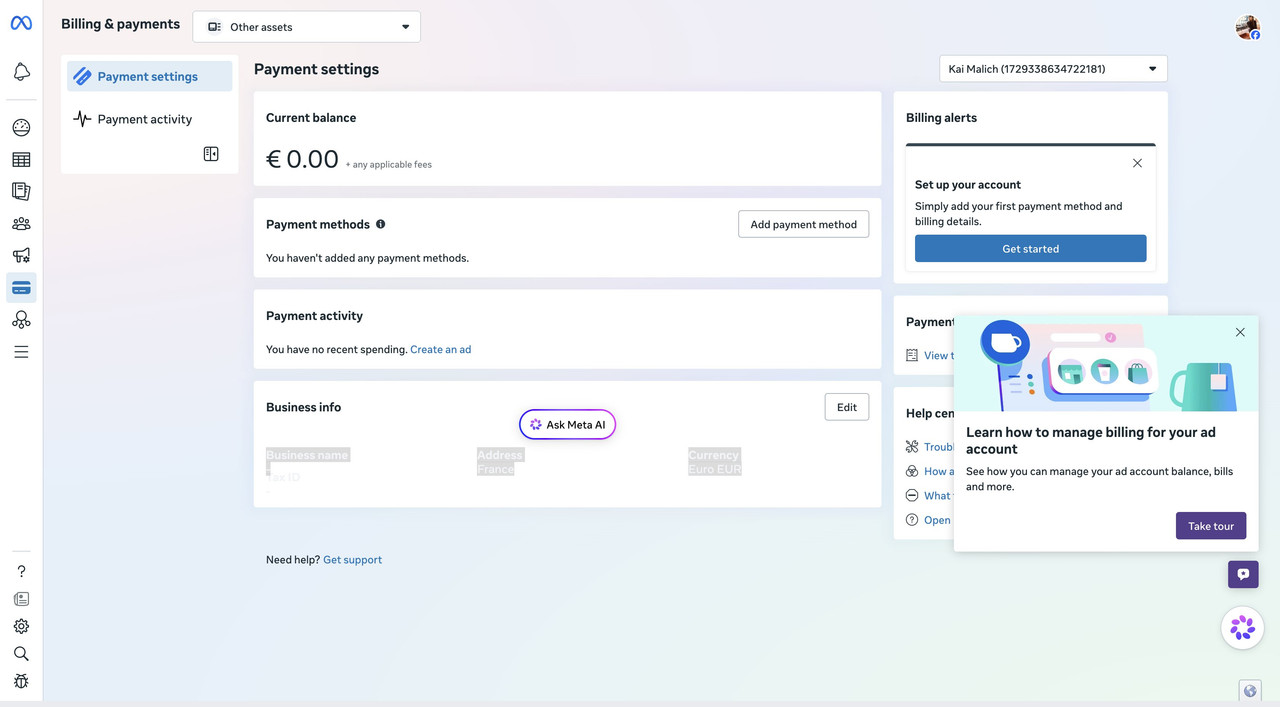This screenshot has height=707, width=1280.
Task: Open the help question mark icon in sidebar
Action: [21, 572]
